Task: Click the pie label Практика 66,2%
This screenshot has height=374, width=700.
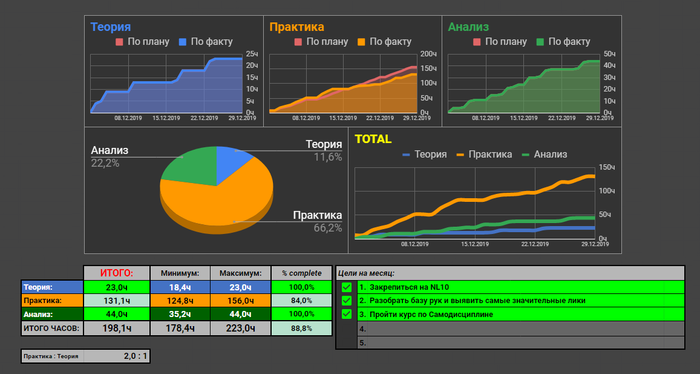Action: click(x=317, y=221)
